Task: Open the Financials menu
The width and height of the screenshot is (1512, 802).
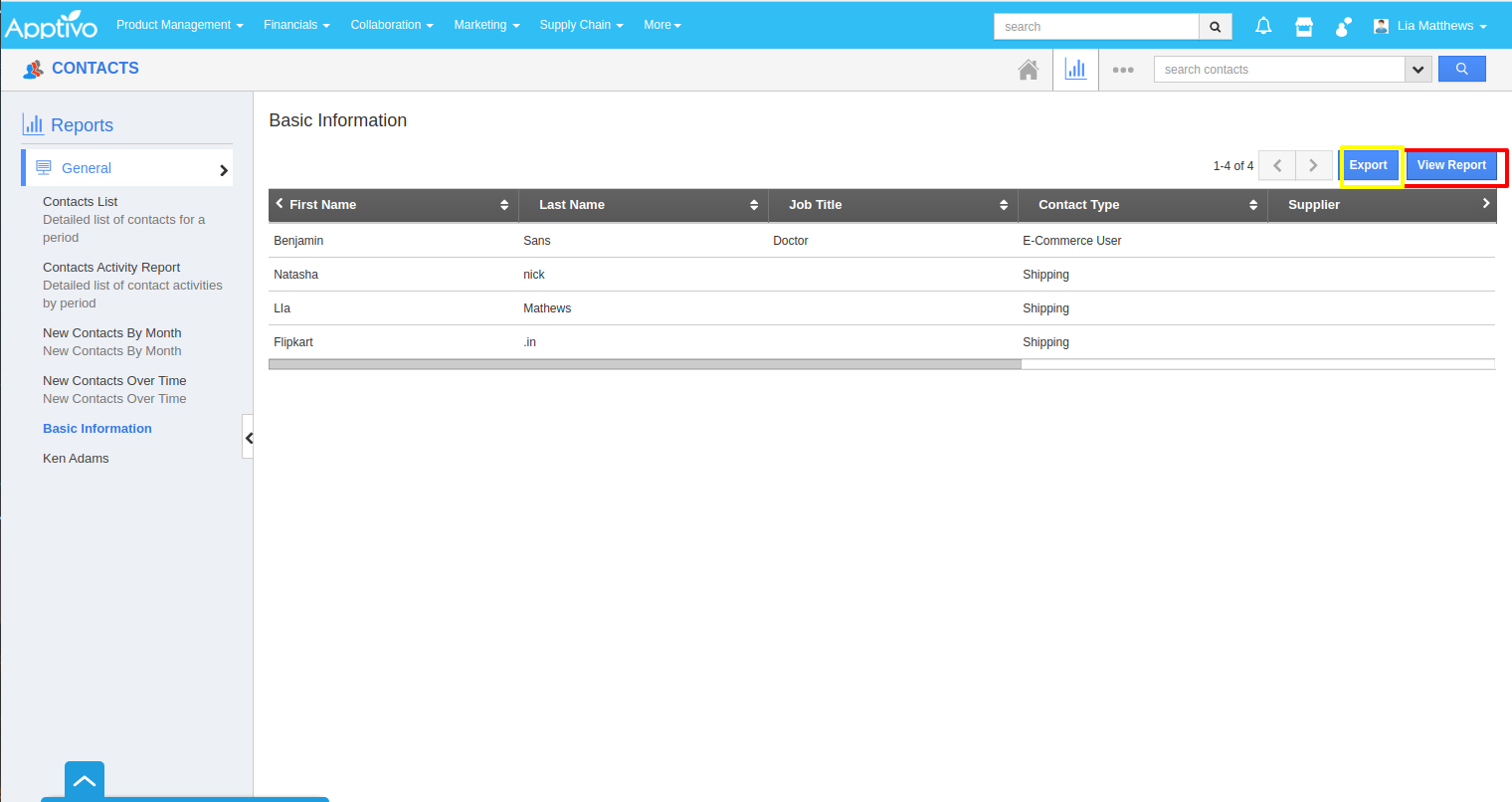Action: 296,25
